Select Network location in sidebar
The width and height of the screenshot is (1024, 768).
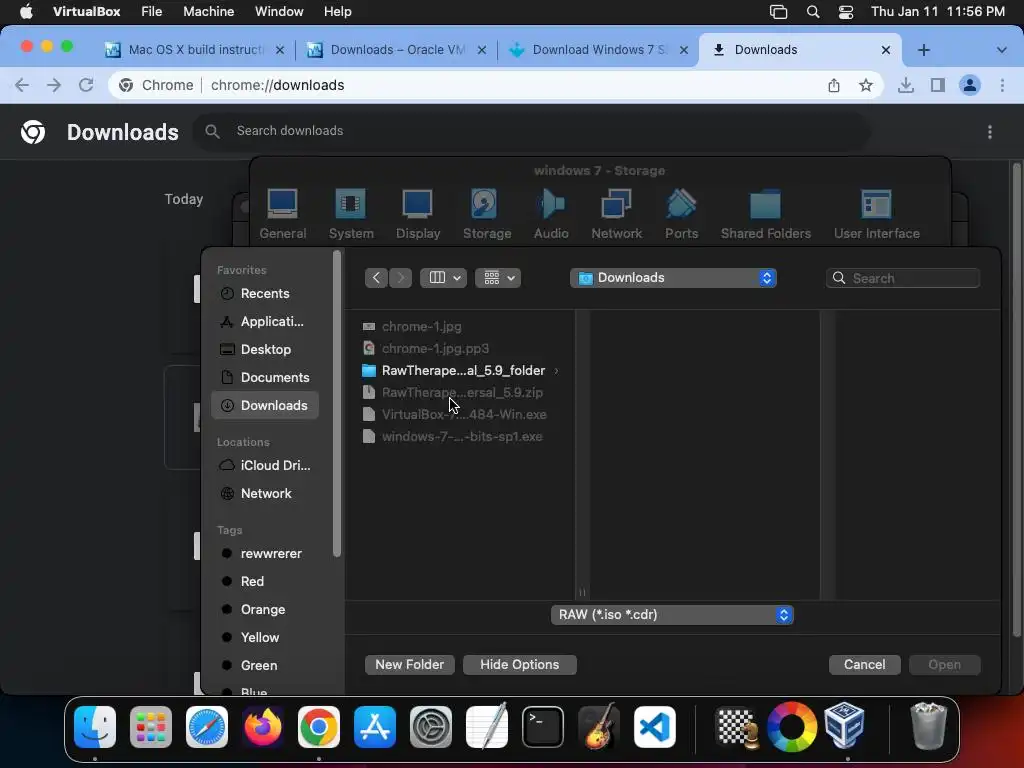point(265,494)
